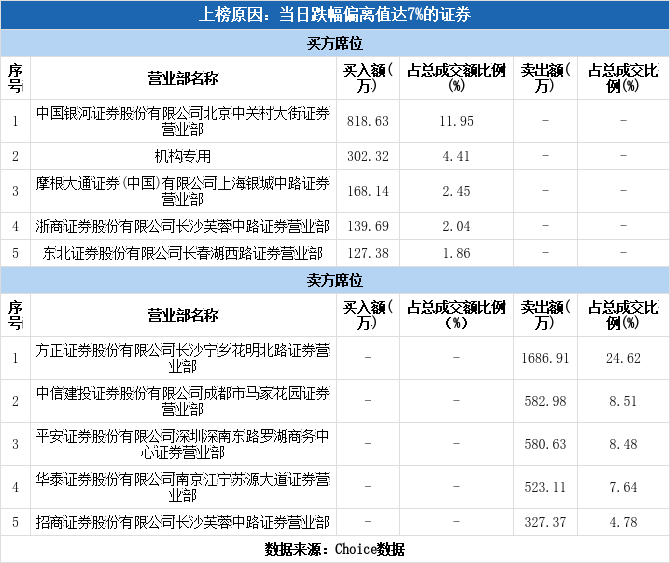The image size is (670, 563).
Task: Click sell amount 582.98
Action: pyautogui.click(x=545, y=402)
